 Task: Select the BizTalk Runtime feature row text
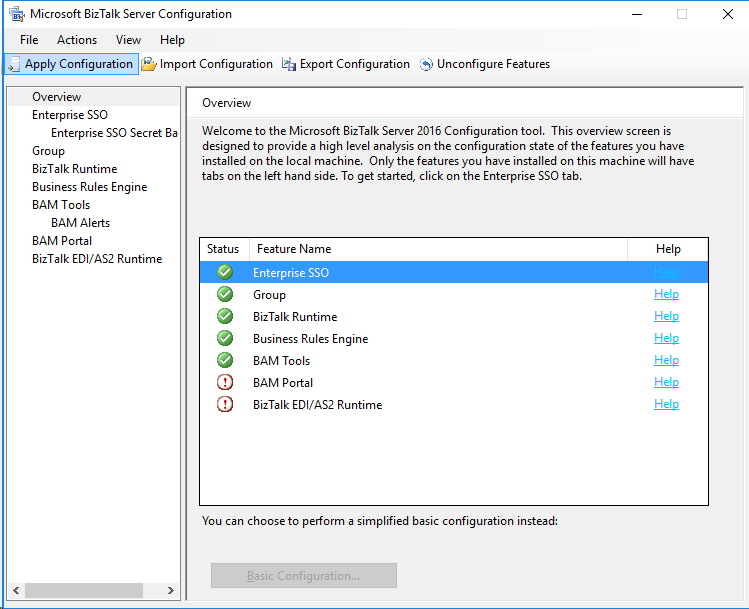(x=295, y=317)
